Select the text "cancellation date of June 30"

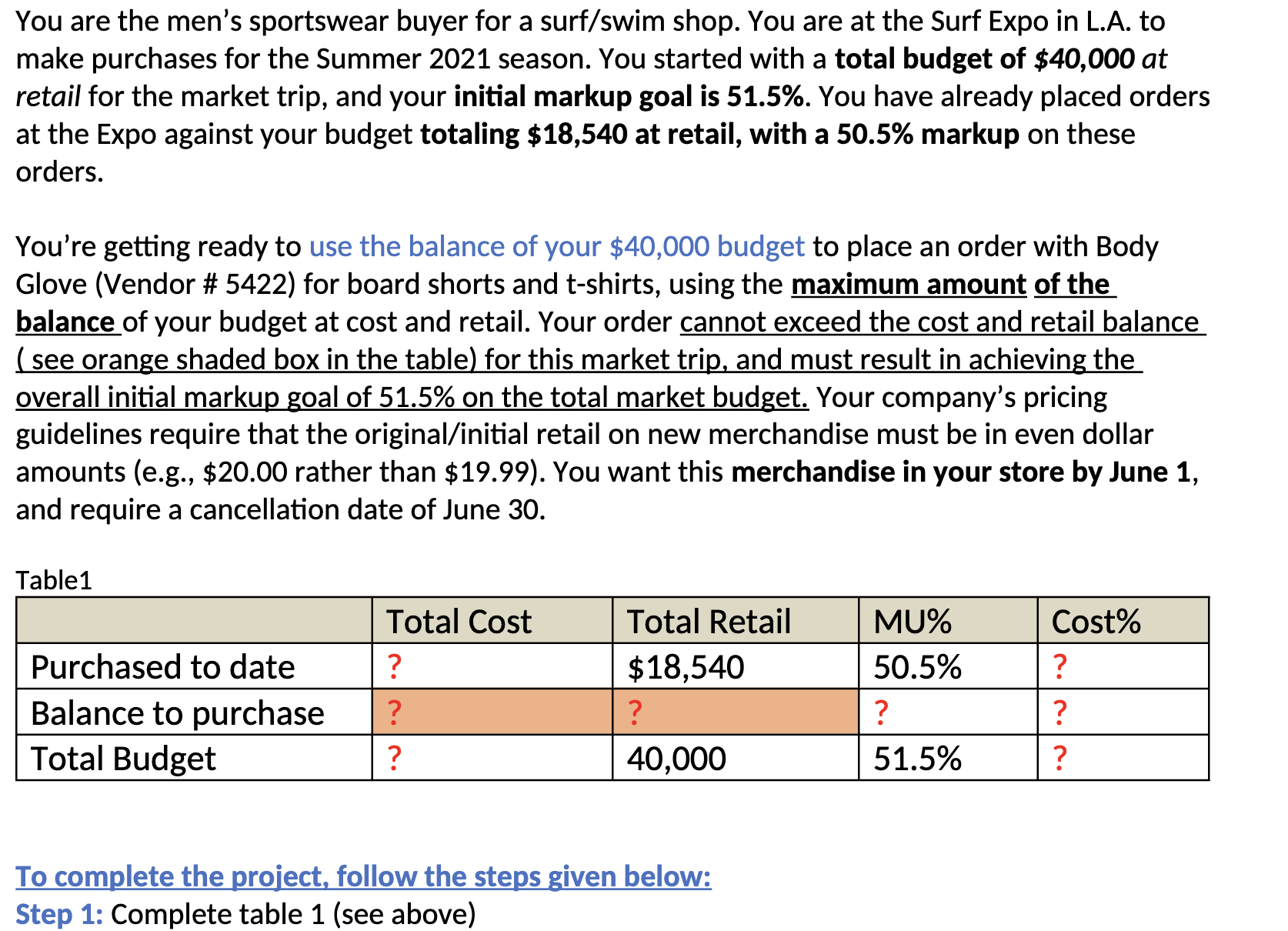click(365, 509)
